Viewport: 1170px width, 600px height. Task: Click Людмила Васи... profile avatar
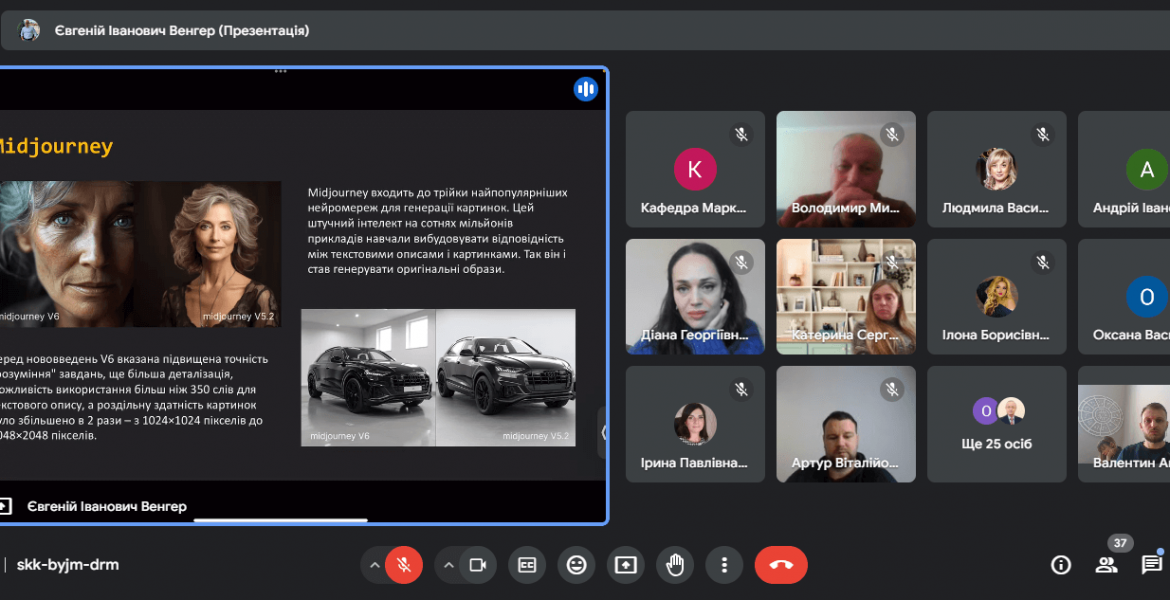(x=996, y=169)
